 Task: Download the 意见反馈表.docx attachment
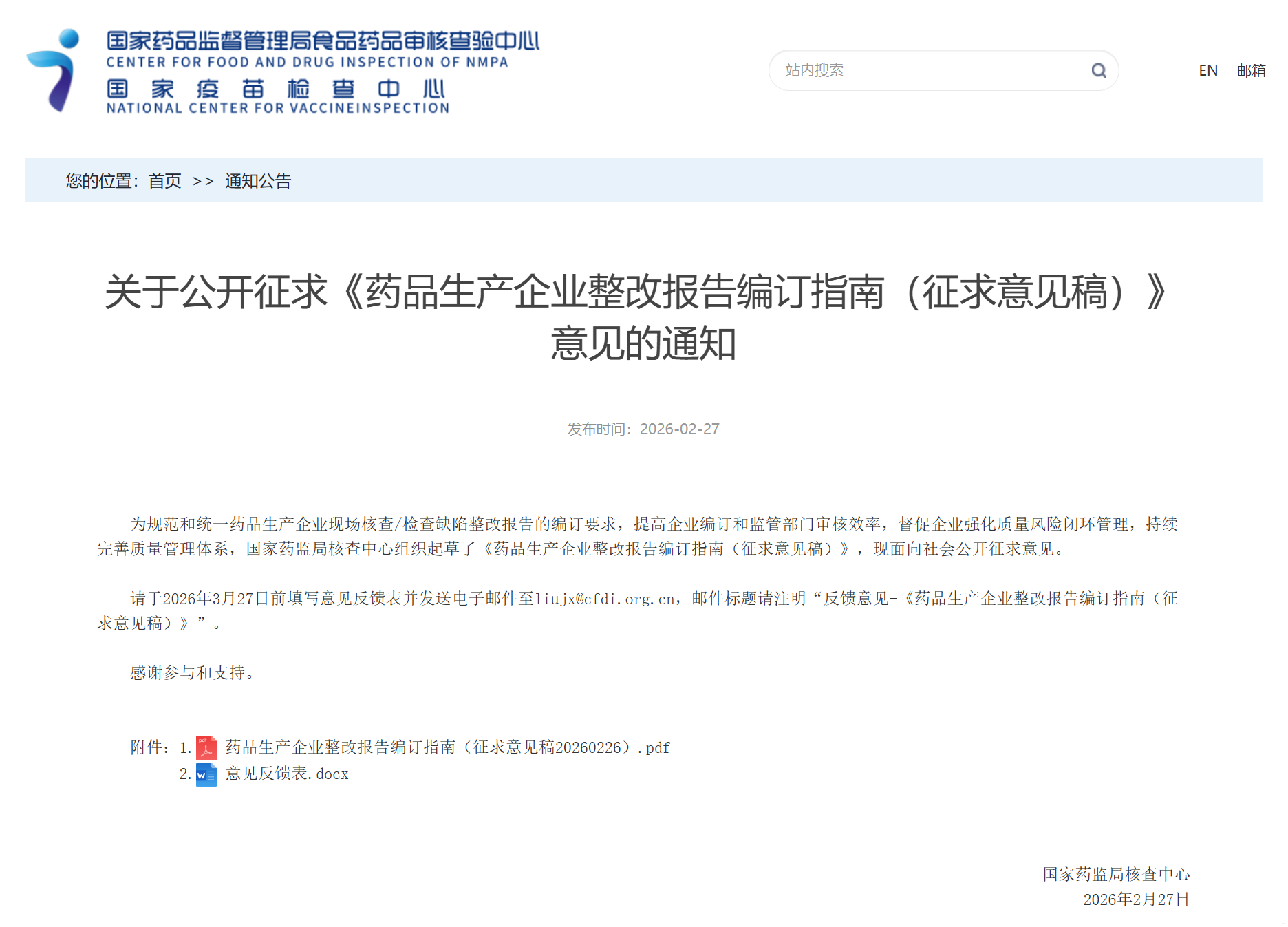pyautogui.click(x=286, y=774)
